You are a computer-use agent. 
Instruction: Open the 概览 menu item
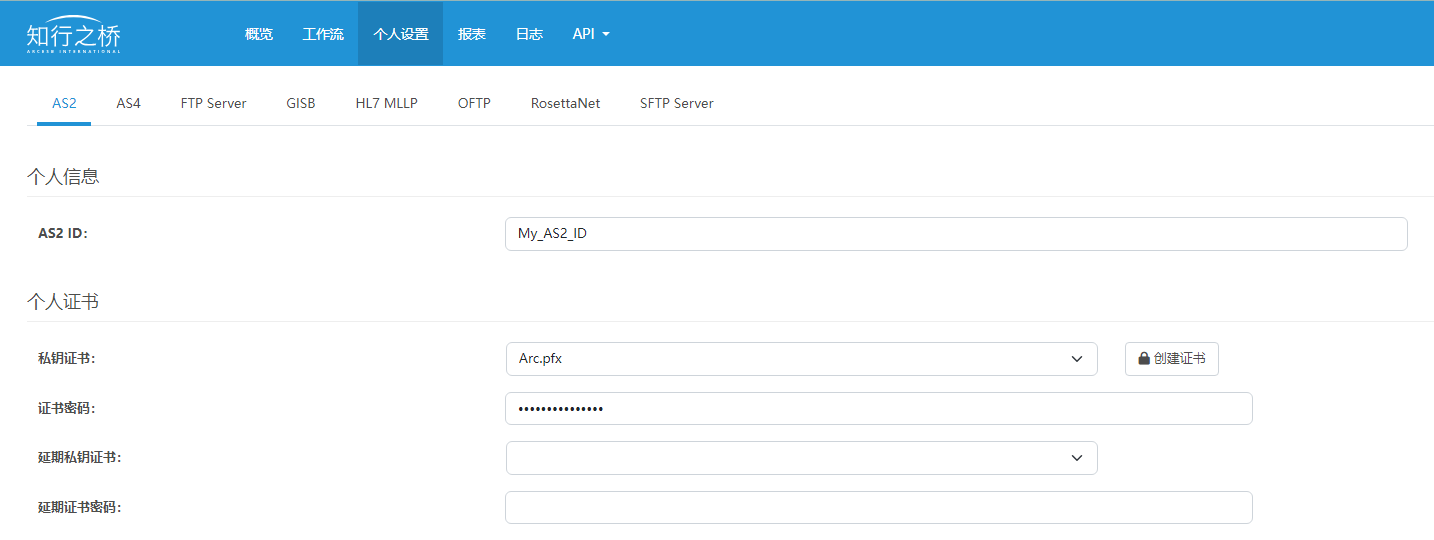258,34
